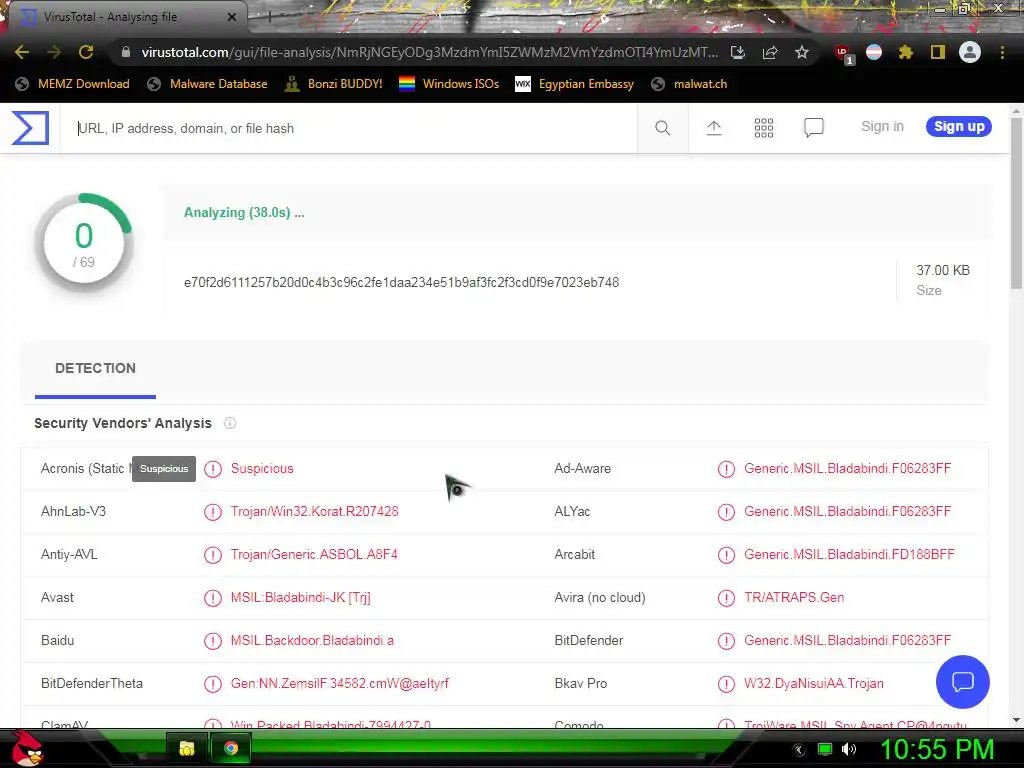Screen dimensions: 1024x768
Task: Click the VirusTotal logo
Action: coord(30,128)
